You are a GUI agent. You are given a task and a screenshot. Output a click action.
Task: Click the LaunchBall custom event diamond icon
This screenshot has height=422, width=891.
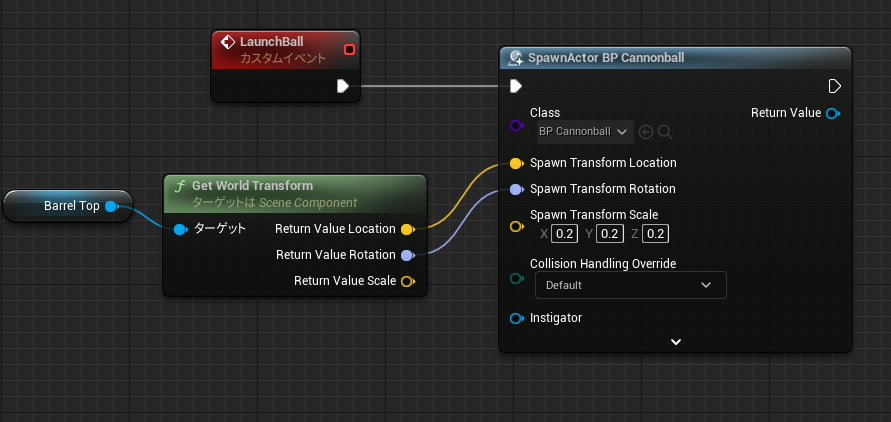pos(227,42)
